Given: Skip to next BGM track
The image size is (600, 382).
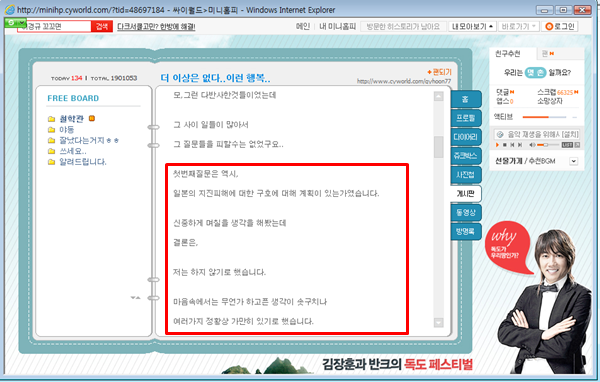Looking at the screenshot, I should coord(520,145).
